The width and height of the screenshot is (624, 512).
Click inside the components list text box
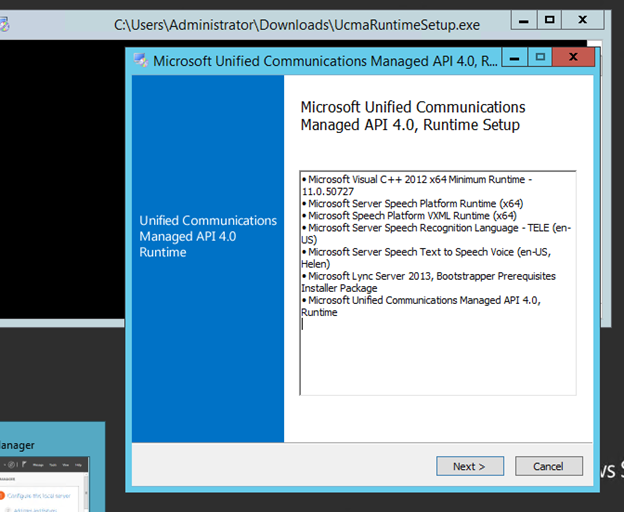click(x=438, y=360)
